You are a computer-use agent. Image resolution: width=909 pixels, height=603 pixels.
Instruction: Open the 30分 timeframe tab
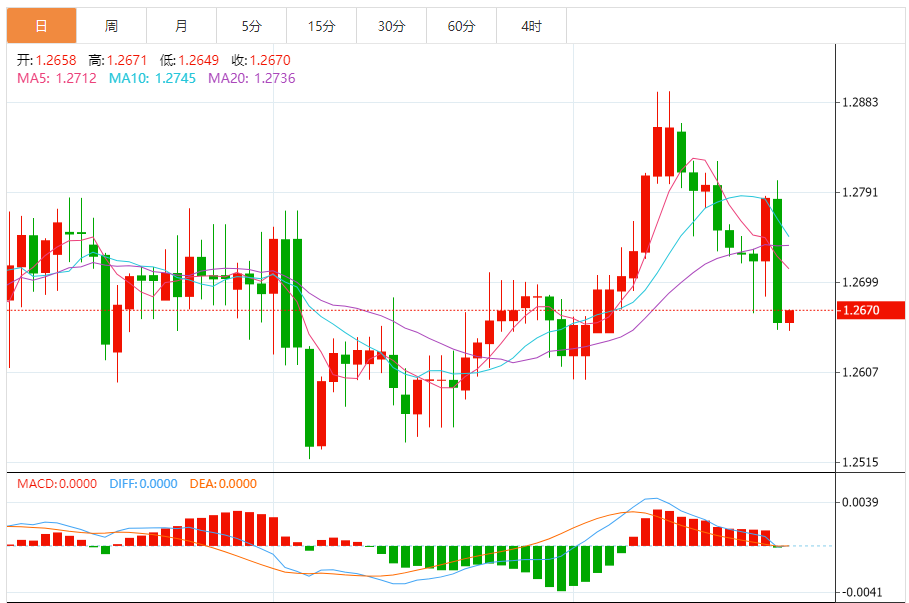pos(392,26)
